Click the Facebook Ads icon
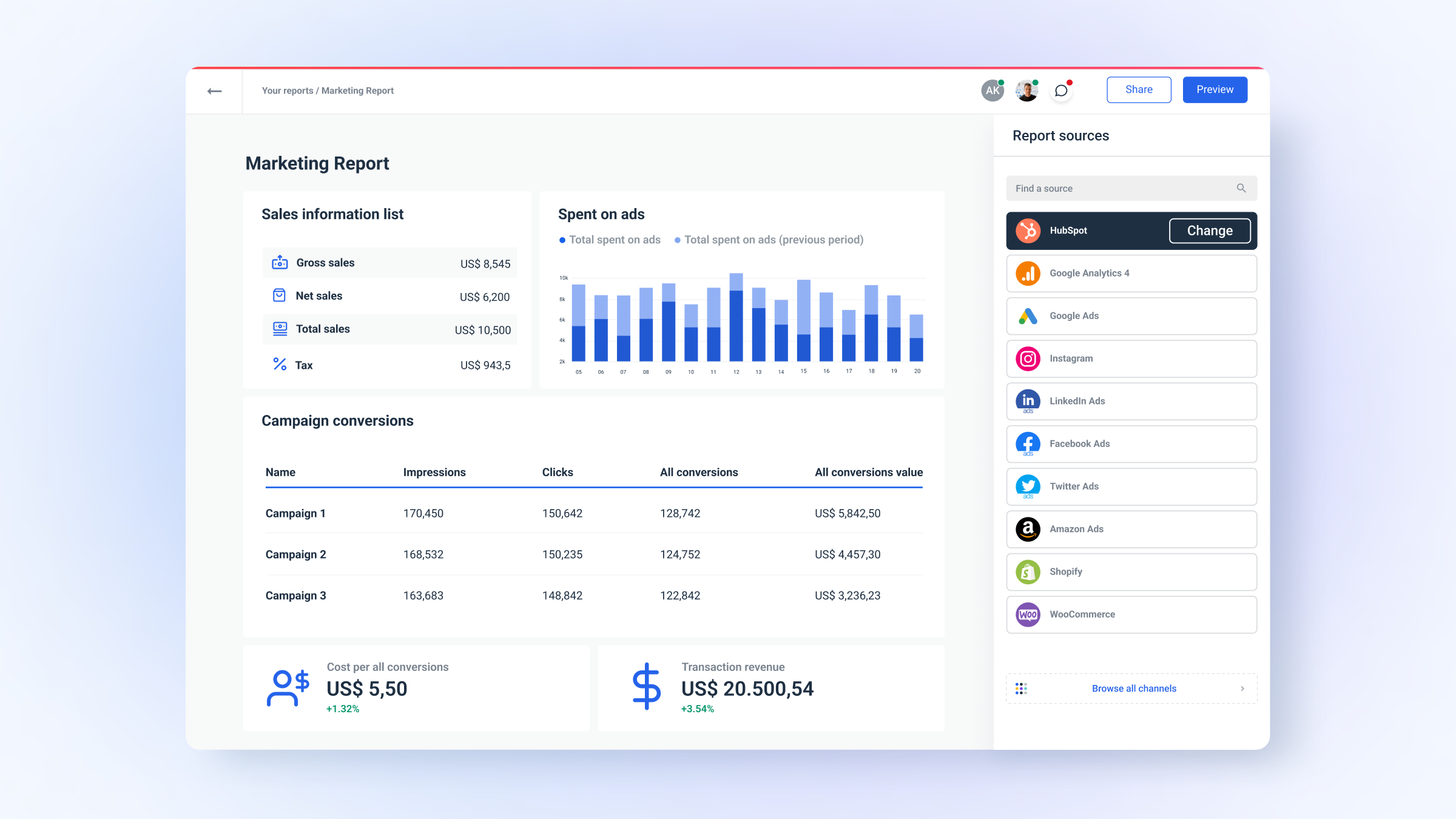 (x=1028, y=443)
